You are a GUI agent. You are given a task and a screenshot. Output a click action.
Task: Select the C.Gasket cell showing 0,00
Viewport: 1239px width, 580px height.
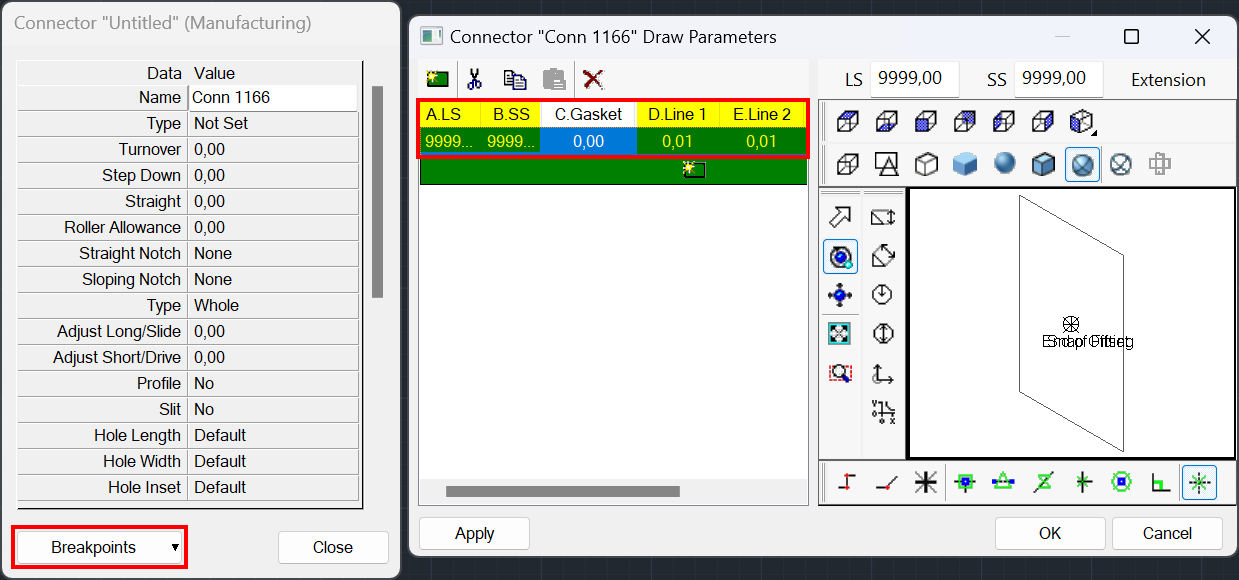pyautogui.click(x=589, y=141)
